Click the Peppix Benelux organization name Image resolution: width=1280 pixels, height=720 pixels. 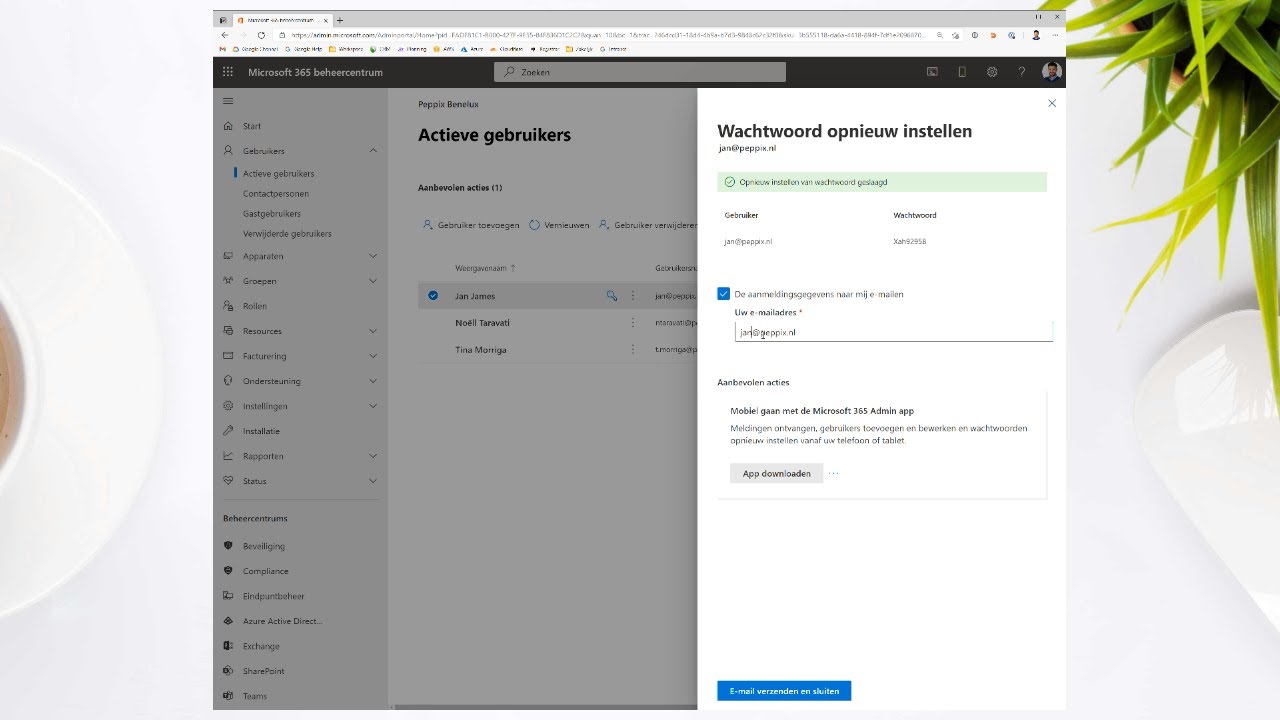448,104
